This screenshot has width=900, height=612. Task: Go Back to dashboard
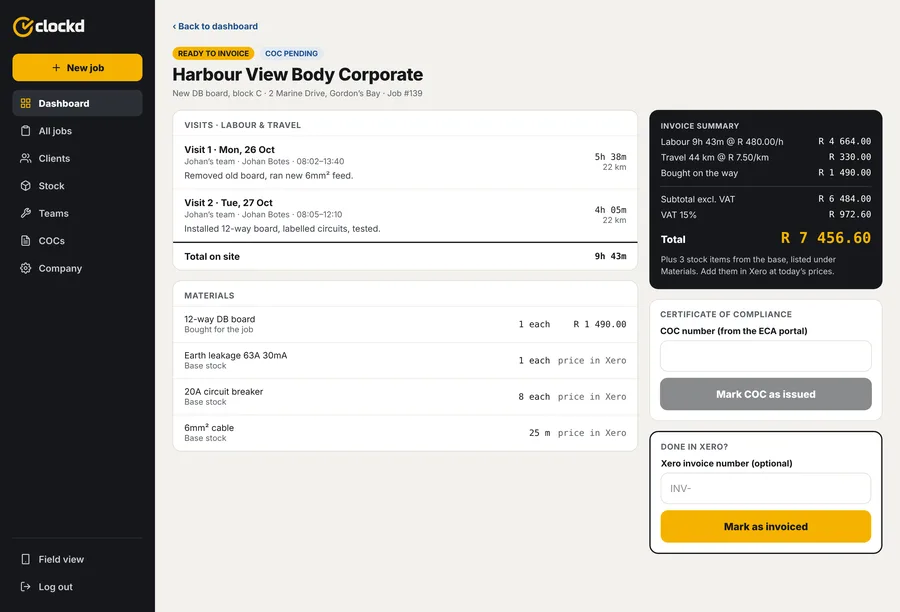tap(215, 26)
